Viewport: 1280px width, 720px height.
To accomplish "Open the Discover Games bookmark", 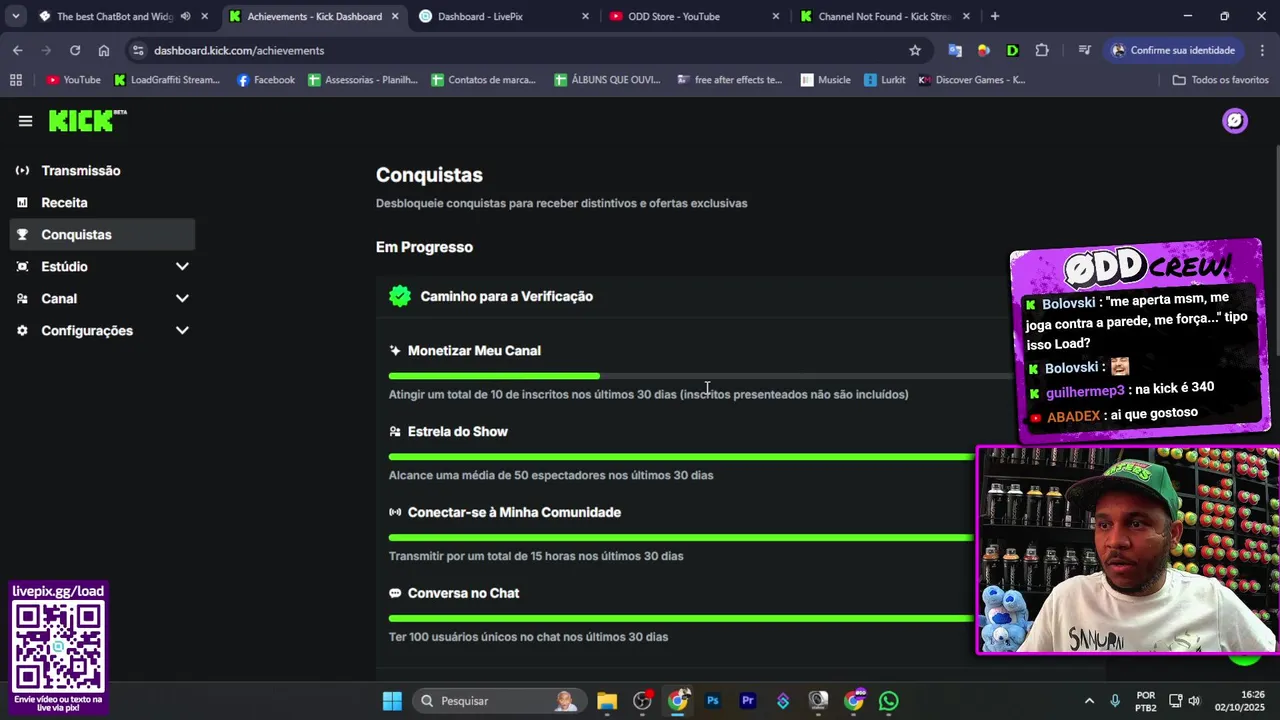I will pos(972,80).
